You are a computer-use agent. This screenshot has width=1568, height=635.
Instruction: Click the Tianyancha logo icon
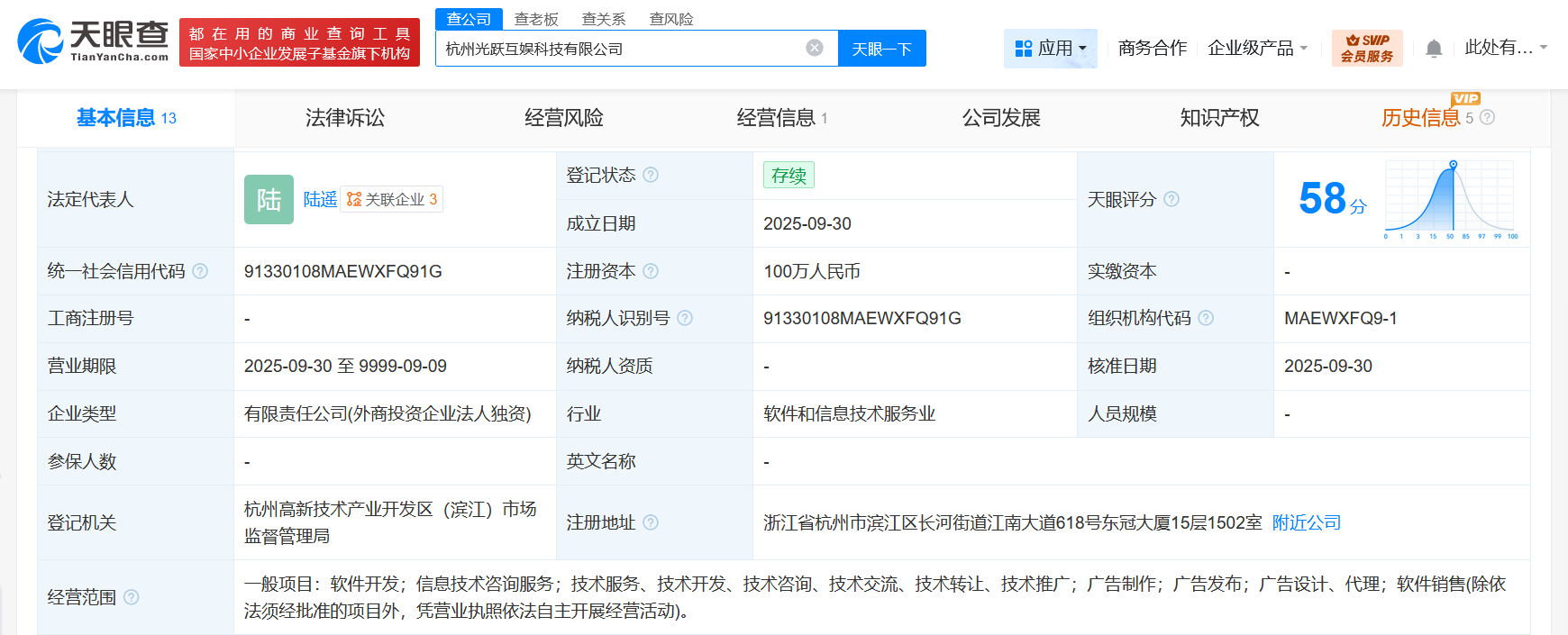[x=41, y=41]
